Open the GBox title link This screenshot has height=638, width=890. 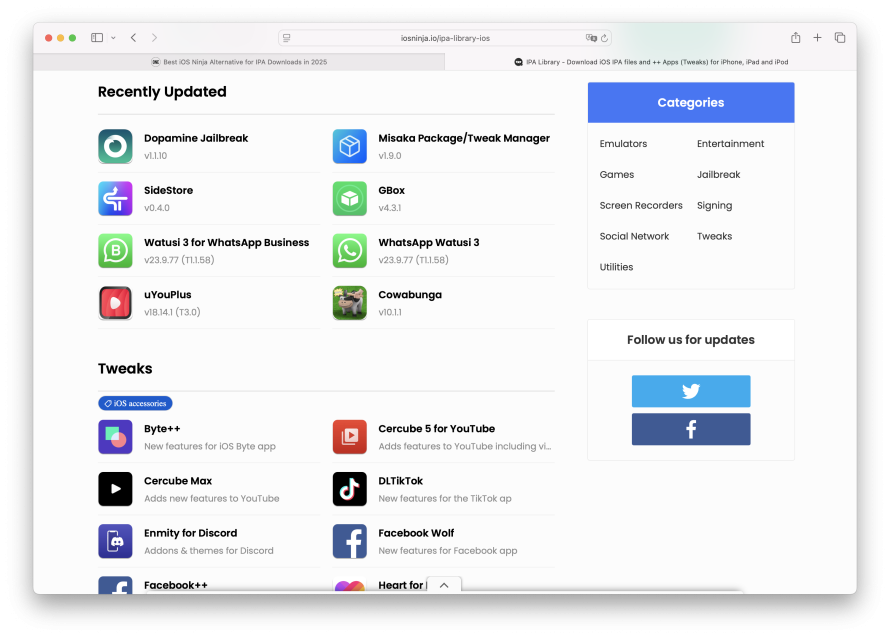tap(392, 190)
